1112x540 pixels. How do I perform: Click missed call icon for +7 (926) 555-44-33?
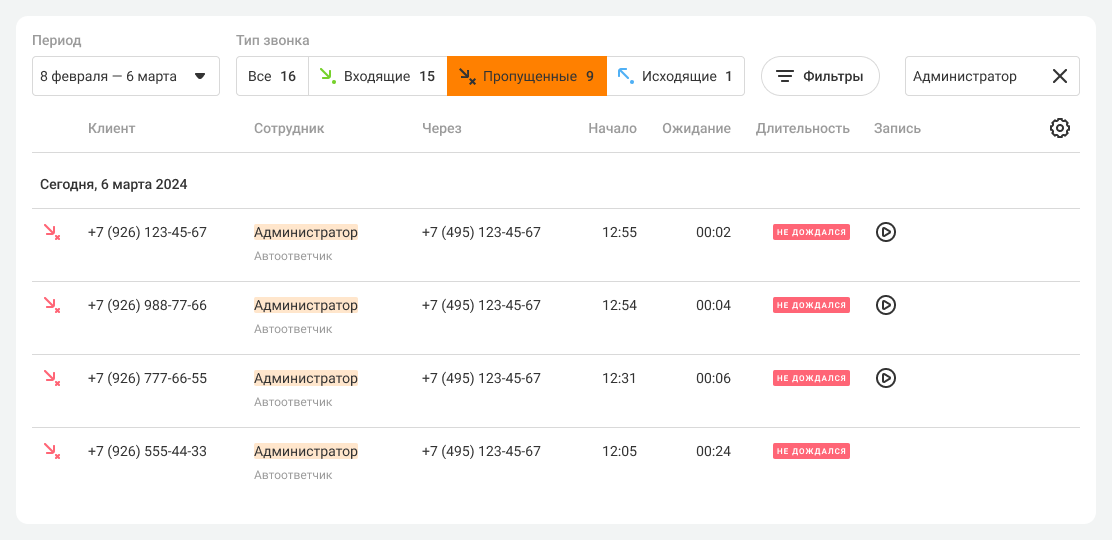[x=51, y=451]
